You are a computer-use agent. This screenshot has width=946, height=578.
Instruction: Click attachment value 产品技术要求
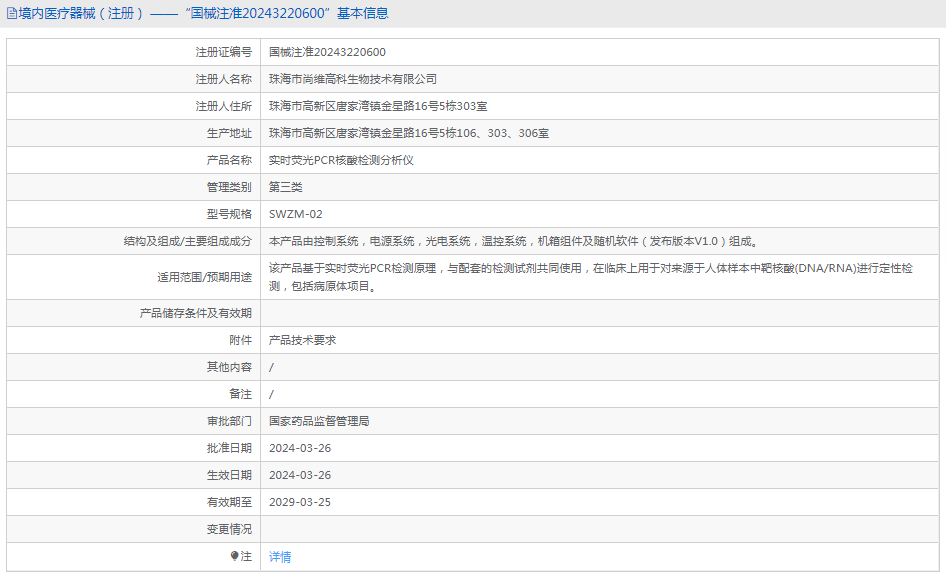click(x=303, y=340)
